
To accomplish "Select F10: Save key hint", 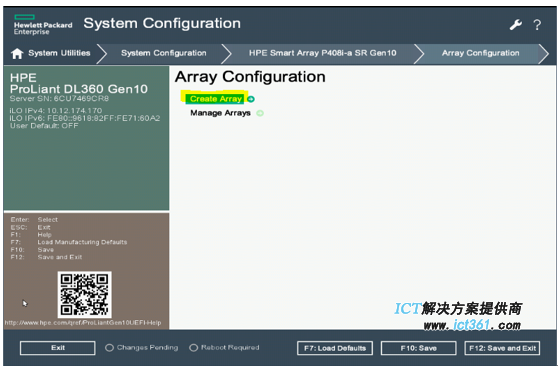I will pyautogui.click(x=32, y=250).
